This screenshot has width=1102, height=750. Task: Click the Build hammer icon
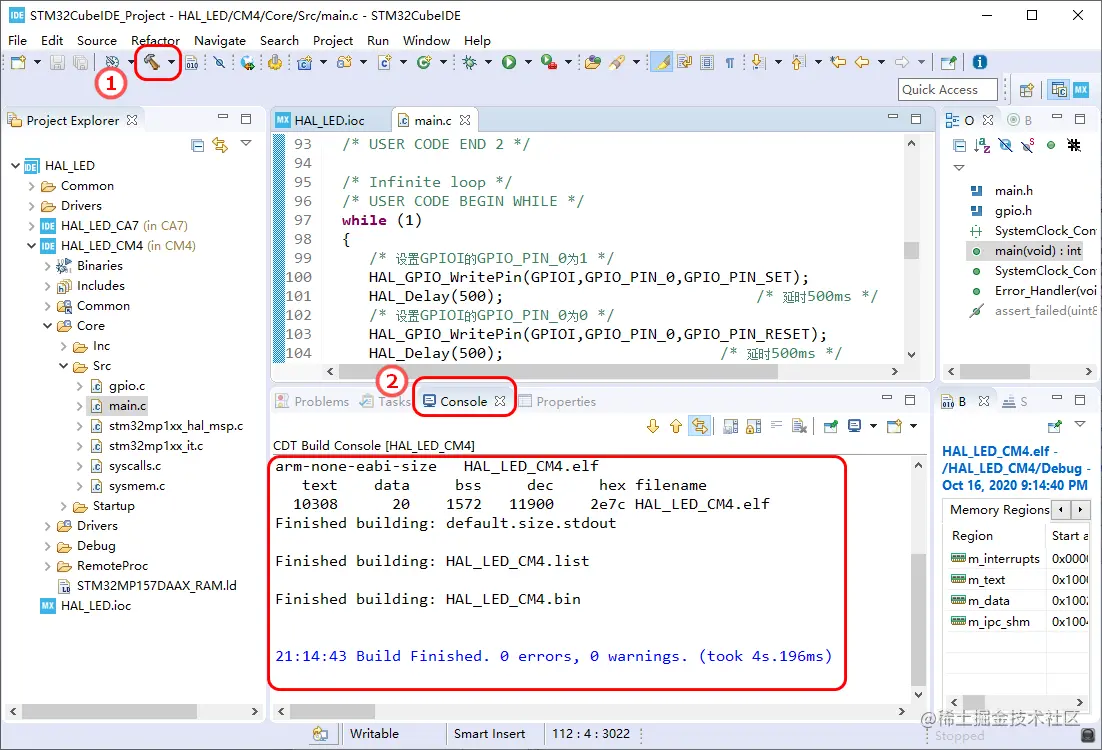[151, 63]
